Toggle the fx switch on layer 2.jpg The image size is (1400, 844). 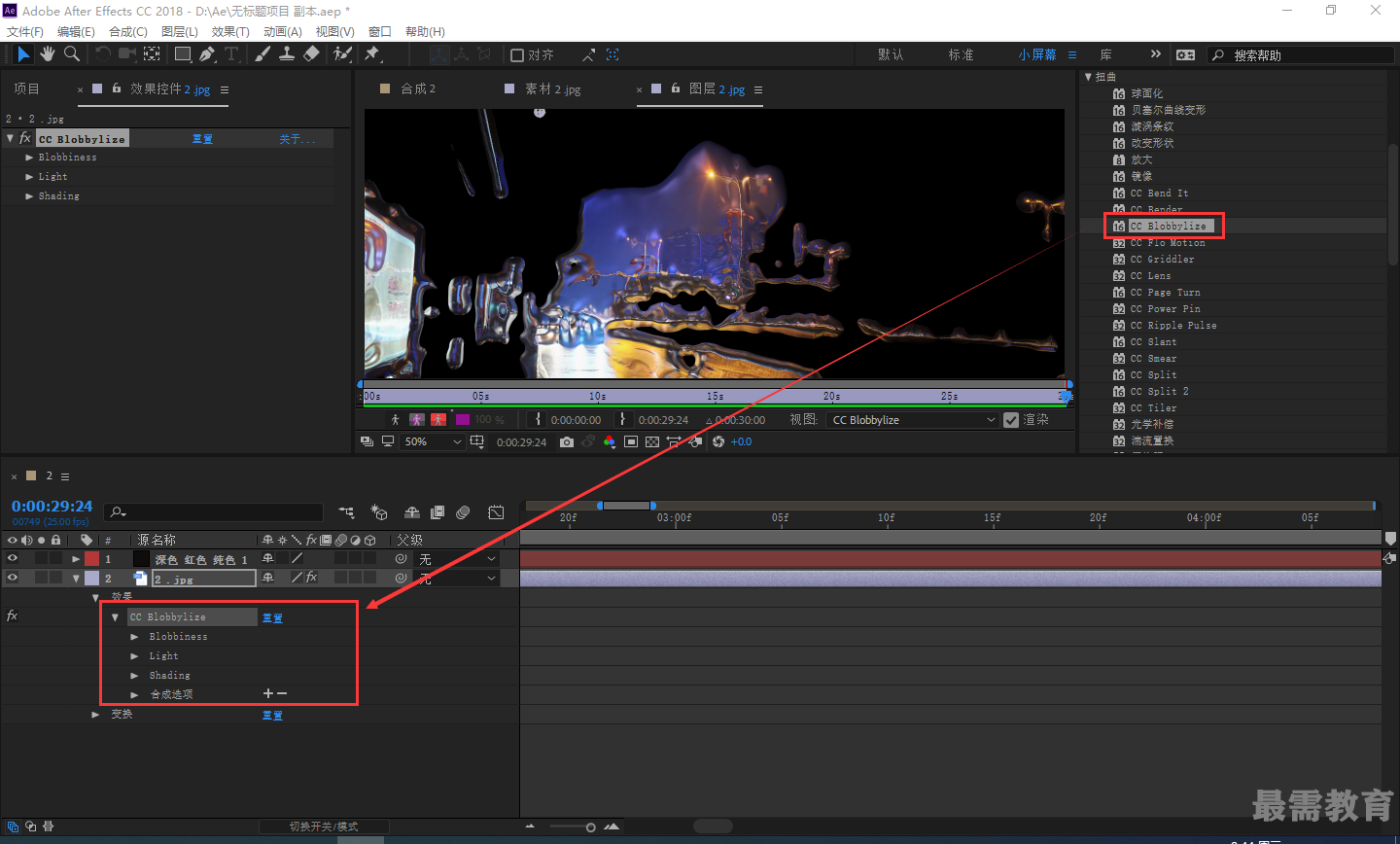[x=311, y=578]
